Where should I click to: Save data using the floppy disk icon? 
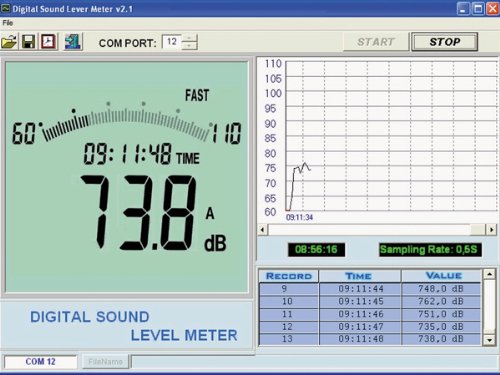pos(28,42)
